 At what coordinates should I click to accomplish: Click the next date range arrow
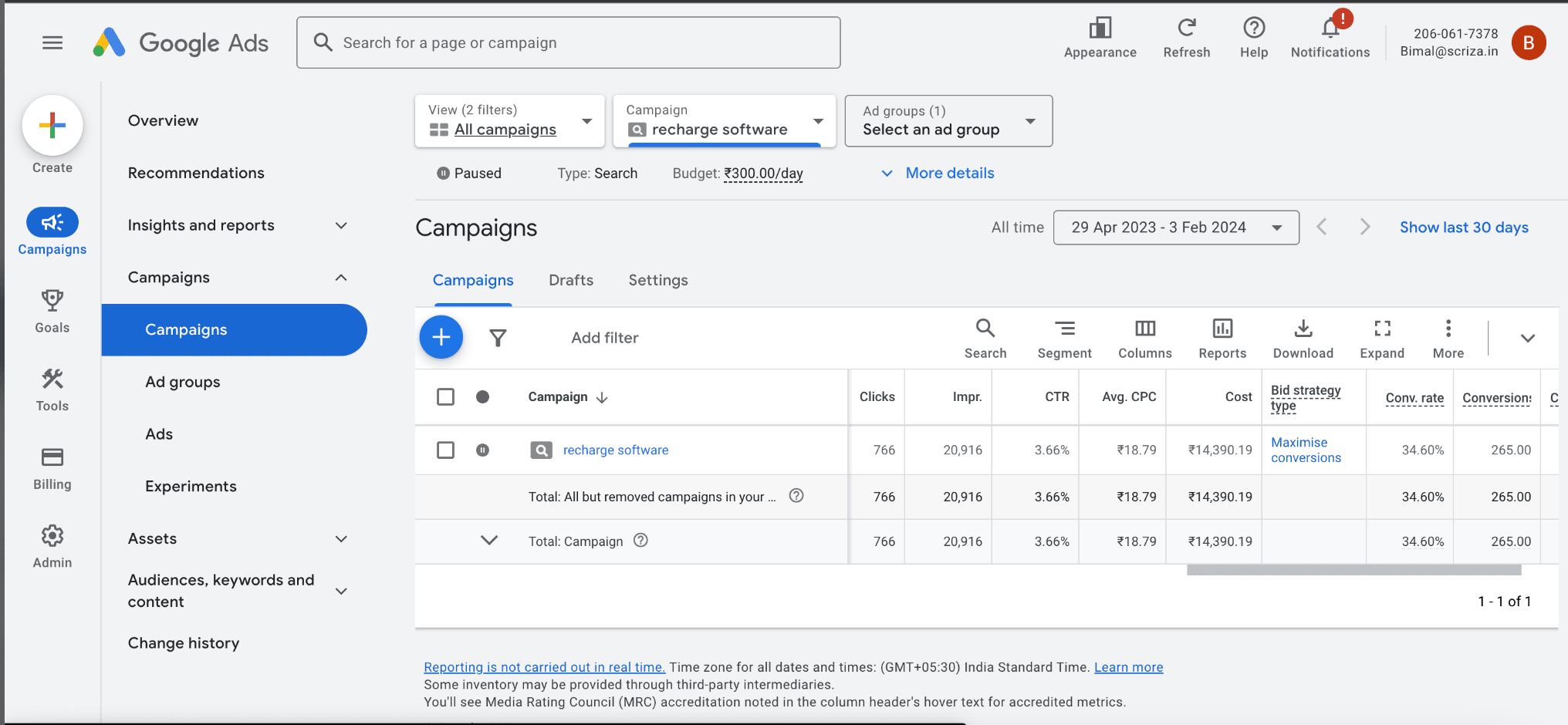pyautogui.click(x=1365, y=227)
